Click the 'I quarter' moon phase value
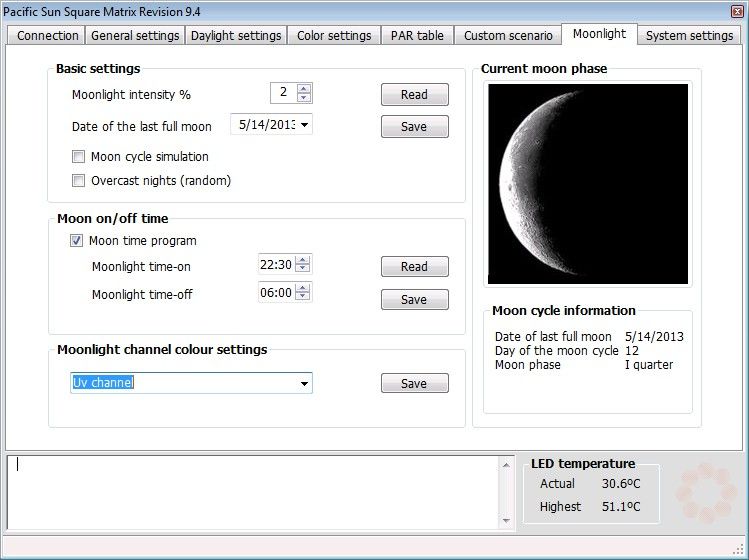 click(649, 365)
